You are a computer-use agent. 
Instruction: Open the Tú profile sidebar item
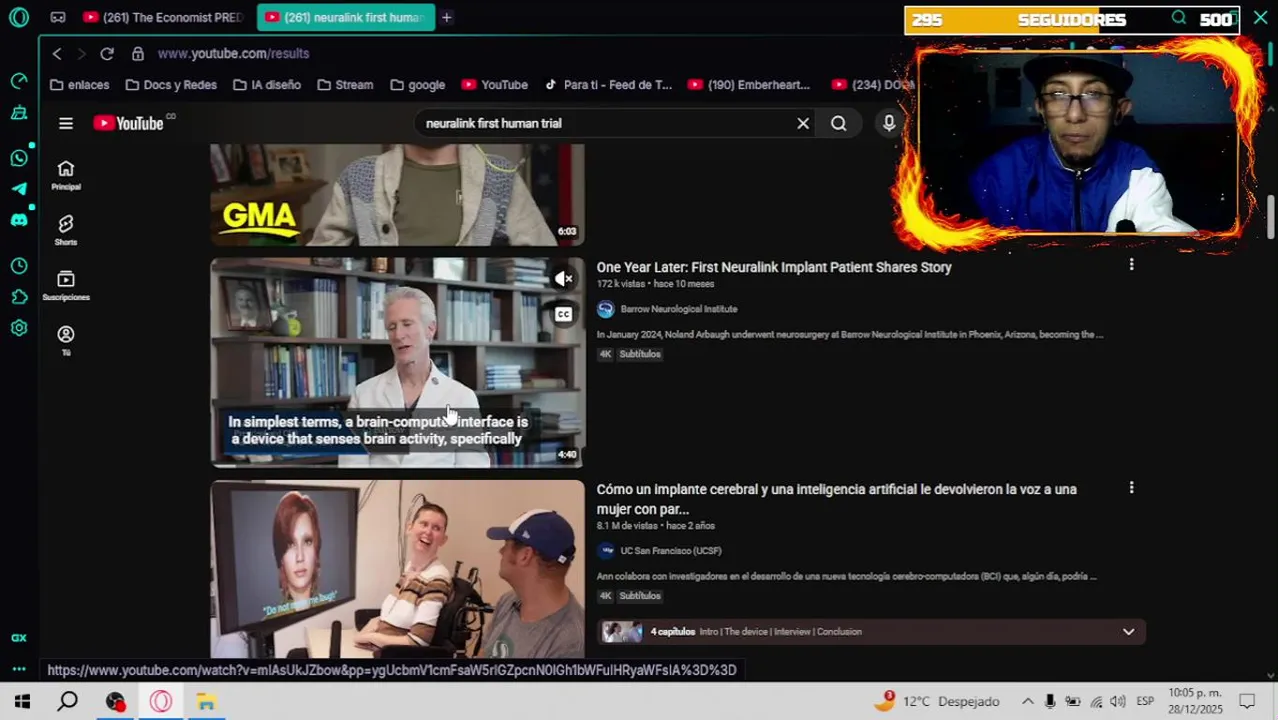pyautogui.click(x=66, y=340)
